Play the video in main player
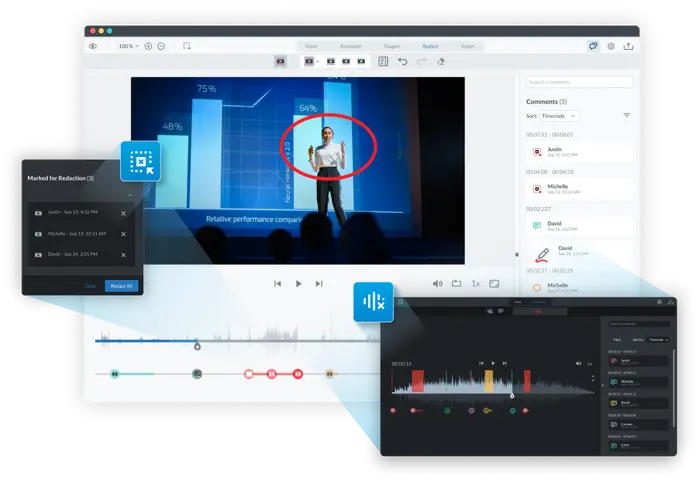The width and height of the screenshot is (700, 480). coord(299,284)
